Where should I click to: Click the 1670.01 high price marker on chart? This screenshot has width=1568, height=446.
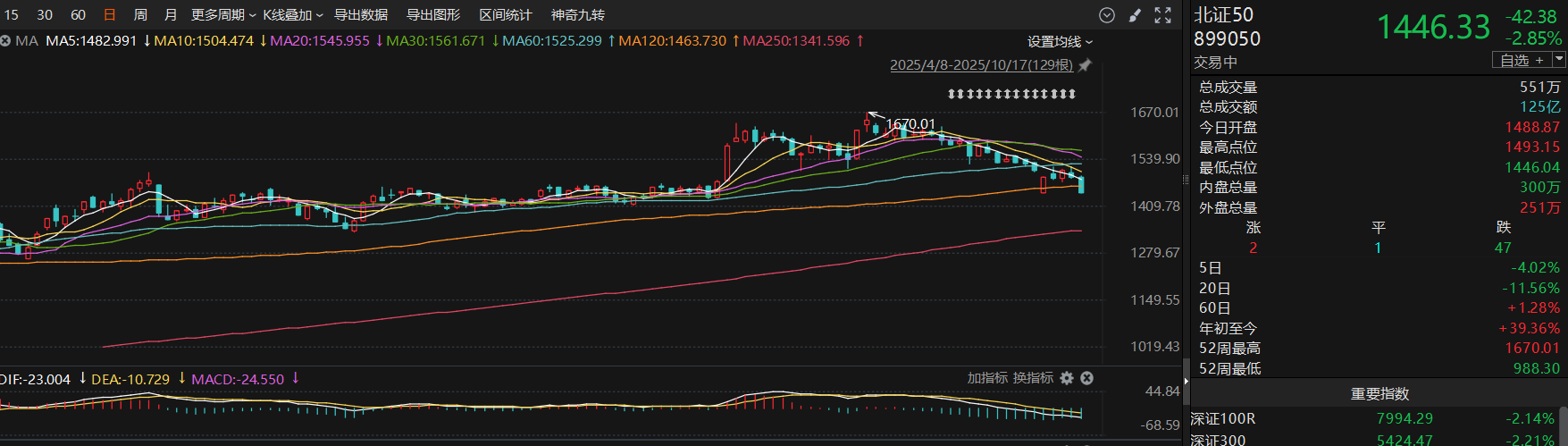tap(910, 124)
